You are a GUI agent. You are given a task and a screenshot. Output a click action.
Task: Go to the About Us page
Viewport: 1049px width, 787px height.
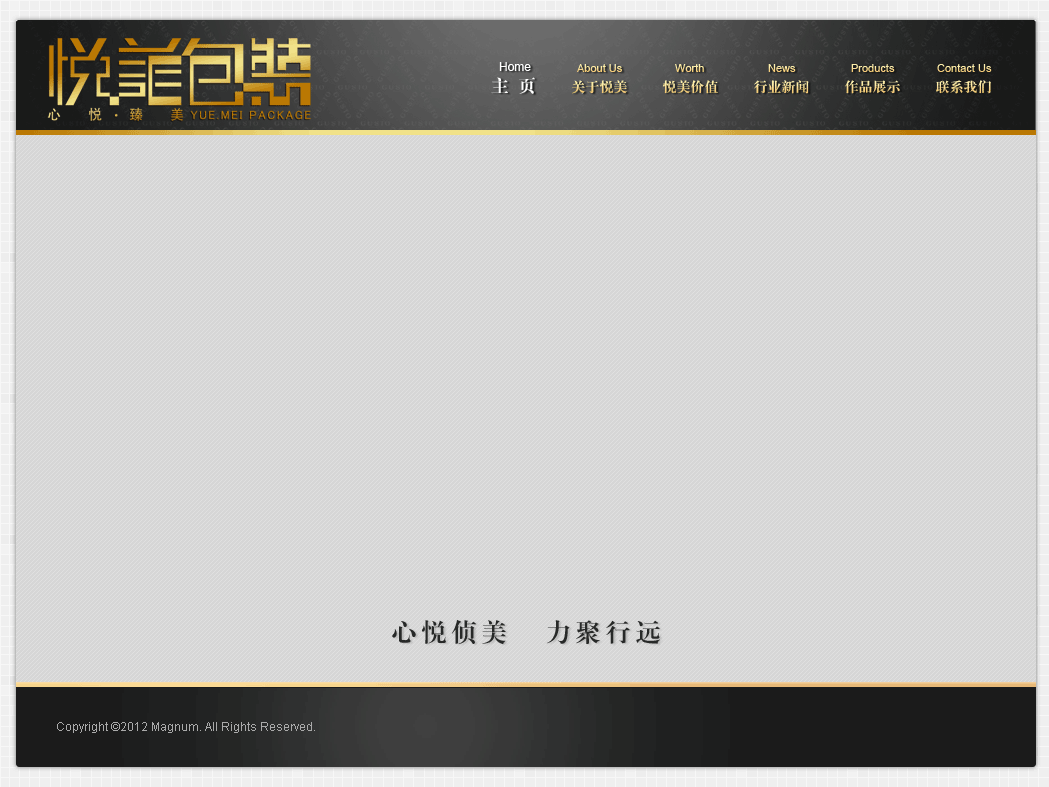[x=599, y=68]
